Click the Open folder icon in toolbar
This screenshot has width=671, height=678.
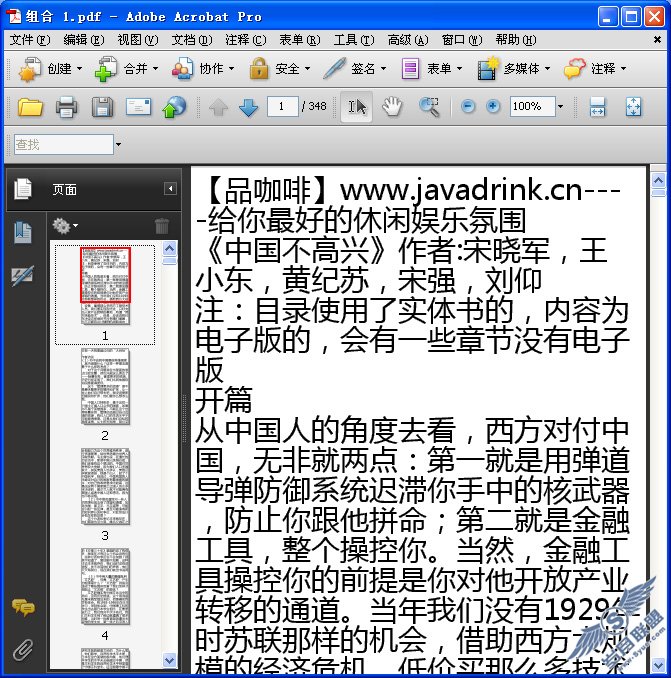coord(30,107)
